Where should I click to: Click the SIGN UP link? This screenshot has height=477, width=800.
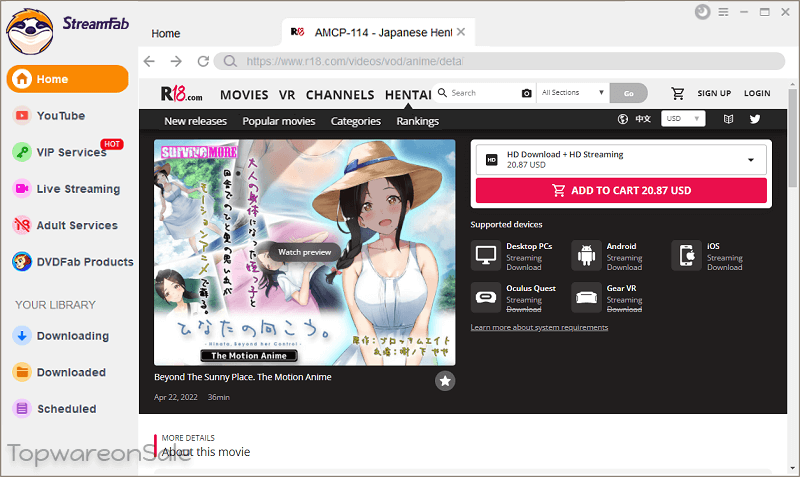(714, 93)
